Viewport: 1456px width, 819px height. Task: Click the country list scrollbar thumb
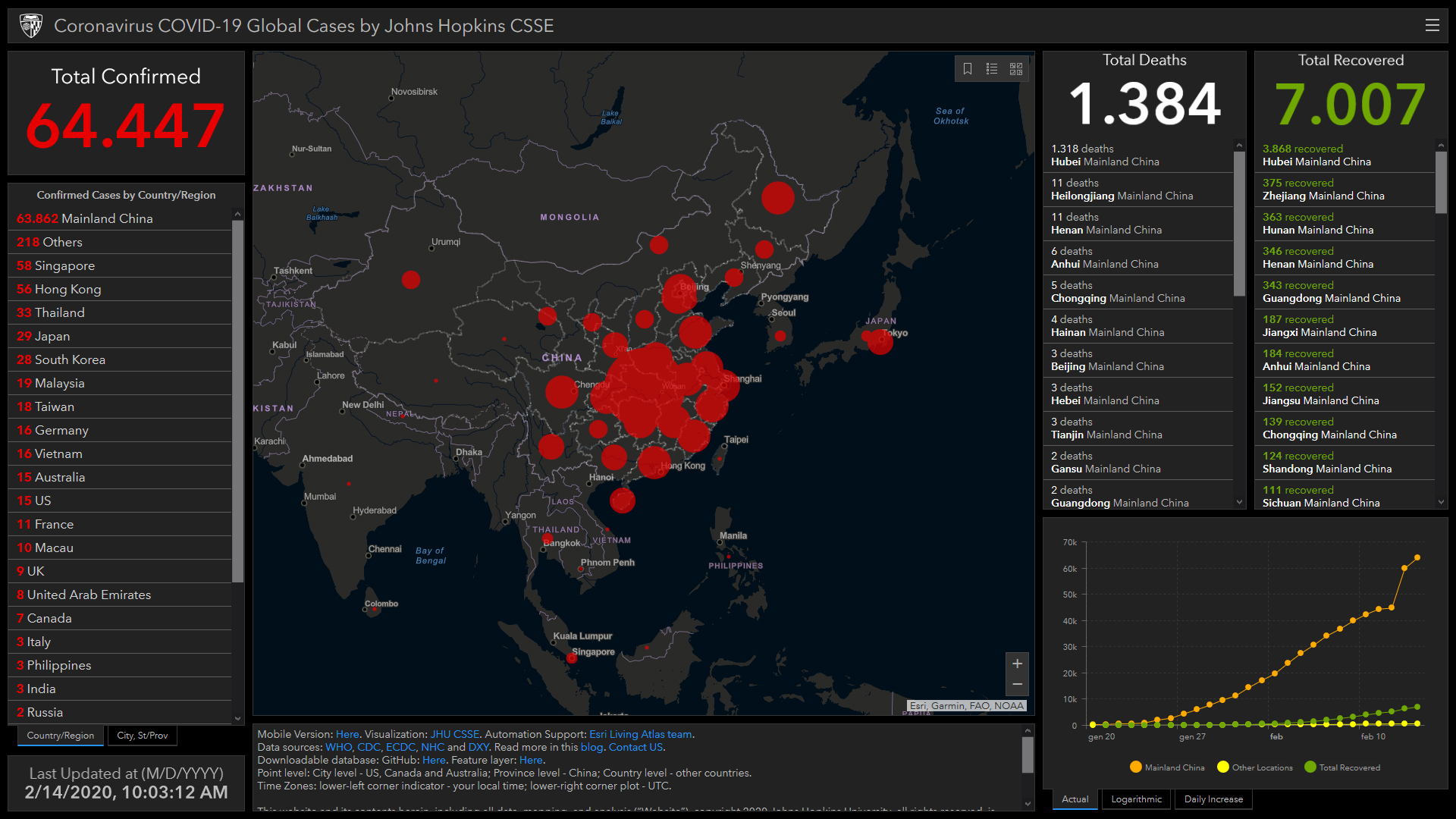pos(237,401)
